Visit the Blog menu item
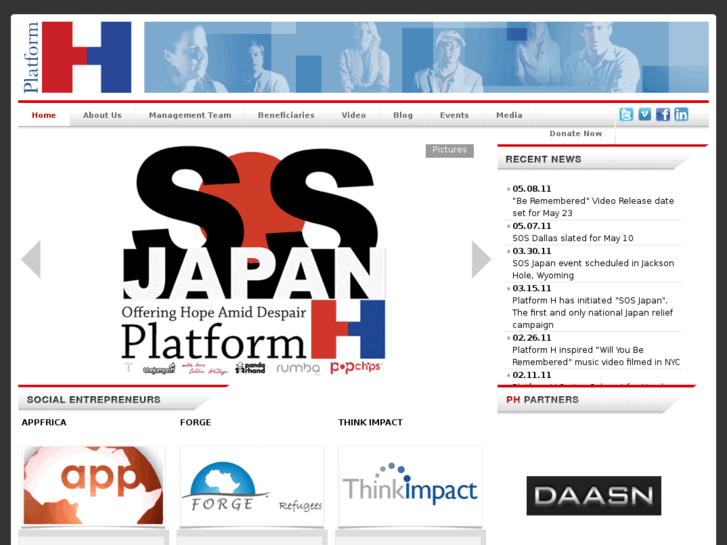The width and height of the screenshot is (727, 545). (403, 115)
